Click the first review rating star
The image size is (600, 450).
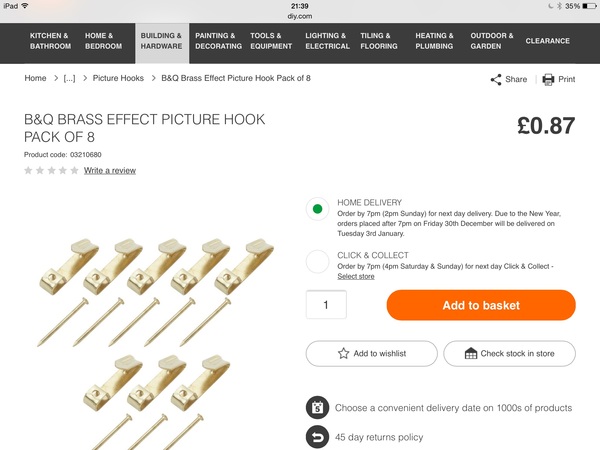[29, 171]
